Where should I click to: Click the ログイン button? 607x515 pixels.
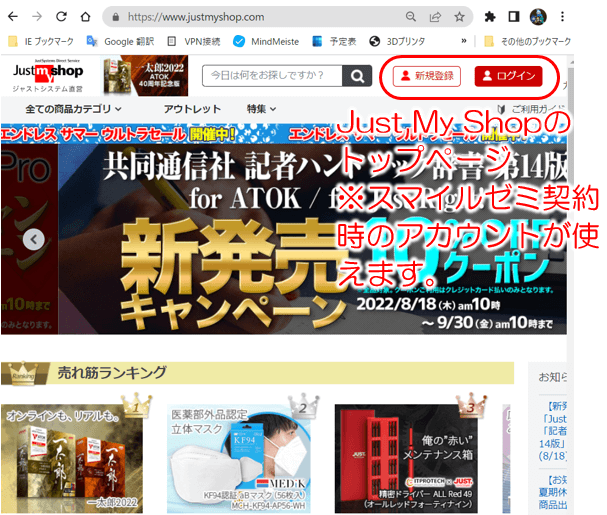(x=508, y=76)
